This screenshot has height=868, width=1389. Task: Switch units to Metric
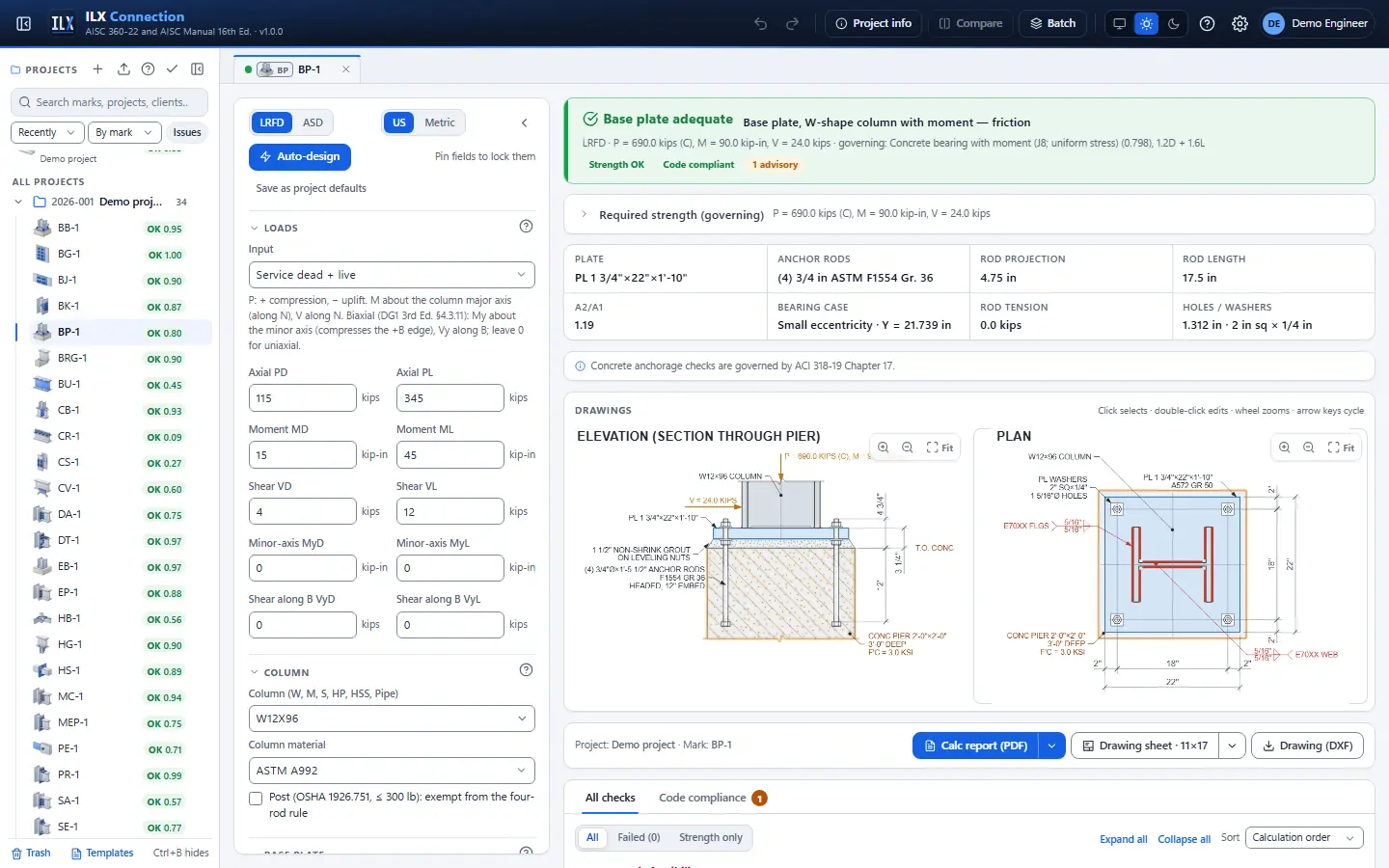(440, 122)
